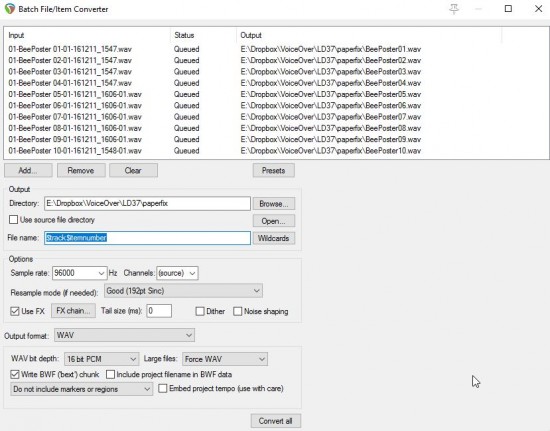This screenshot has width=550, height=431.
Task: Enable the Dither checkbox
Action: [x=200, y=311]
